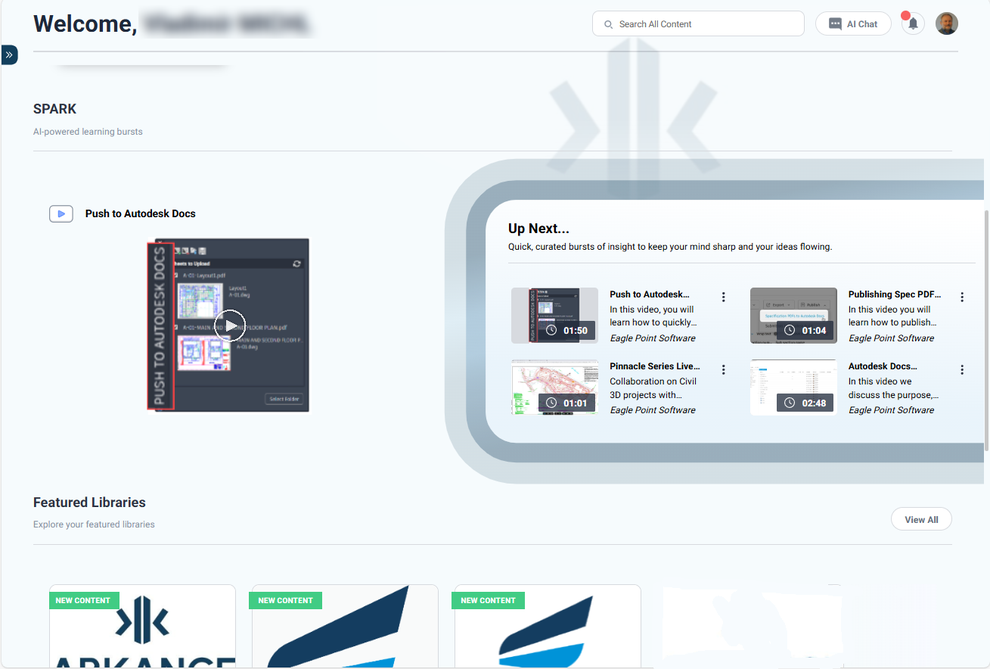Open options menu for Publishing Spec PDF item
Viewport: 990px width, 669px height.
[962, 297]
